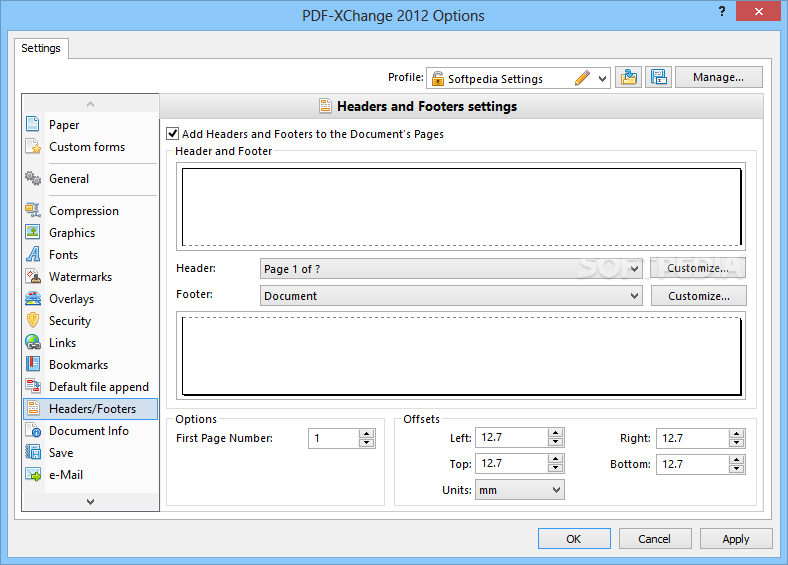Select the General category label
The height and width of the screenshot is (565, 788).
pos(69,179)
